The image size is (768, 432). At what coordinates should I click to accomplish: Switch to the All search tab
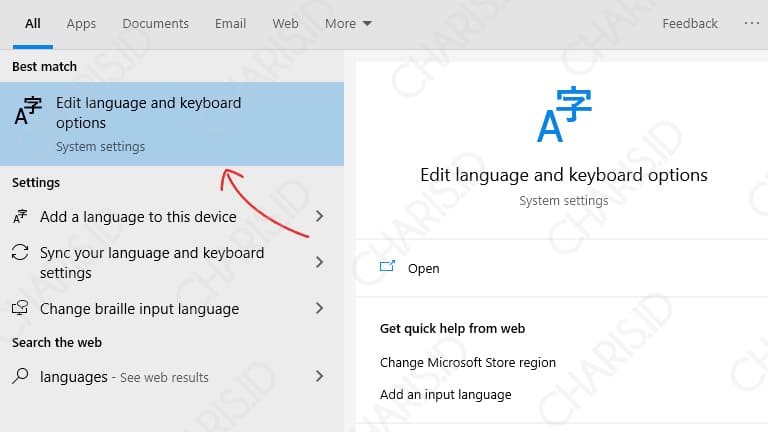[x=33, y=24]
